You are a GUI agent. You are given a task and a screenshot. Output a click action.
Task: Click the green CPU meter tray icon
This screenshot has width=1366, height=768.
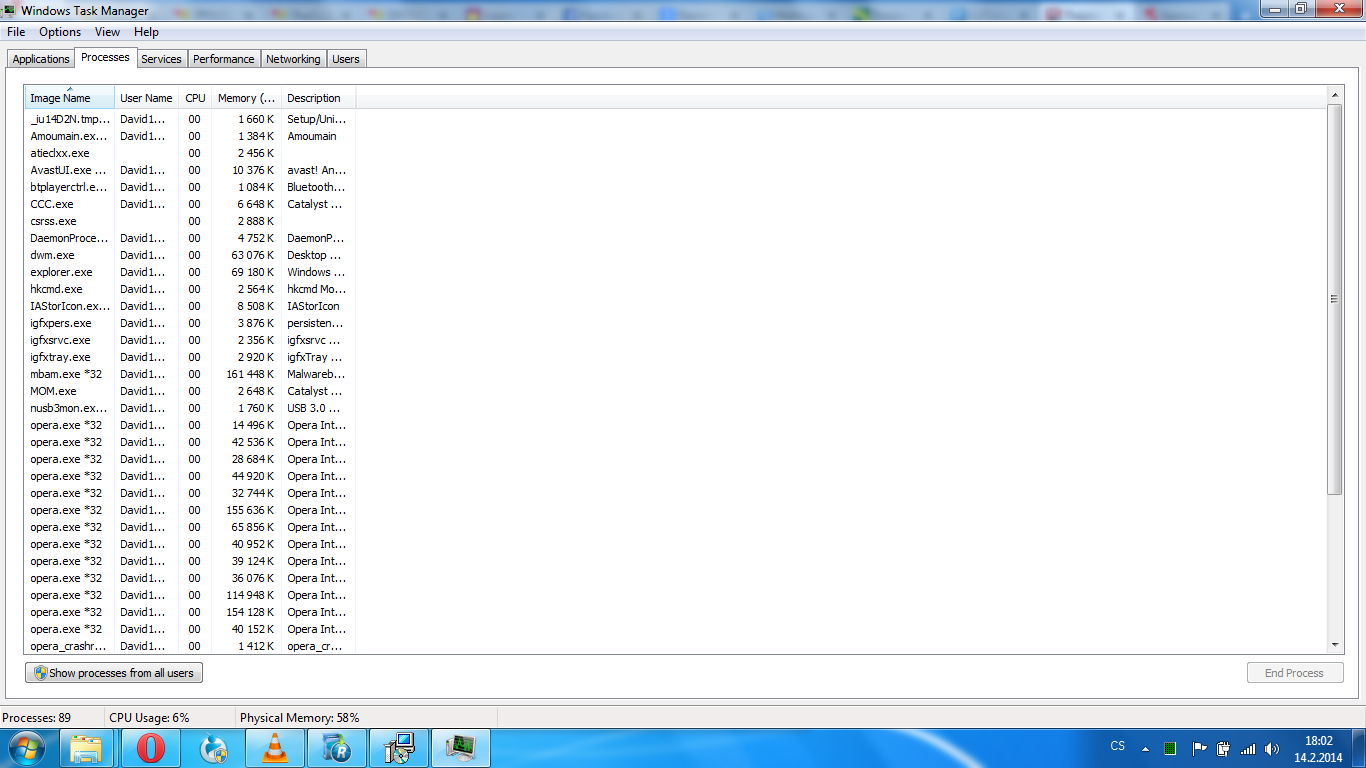point(1170,748)
